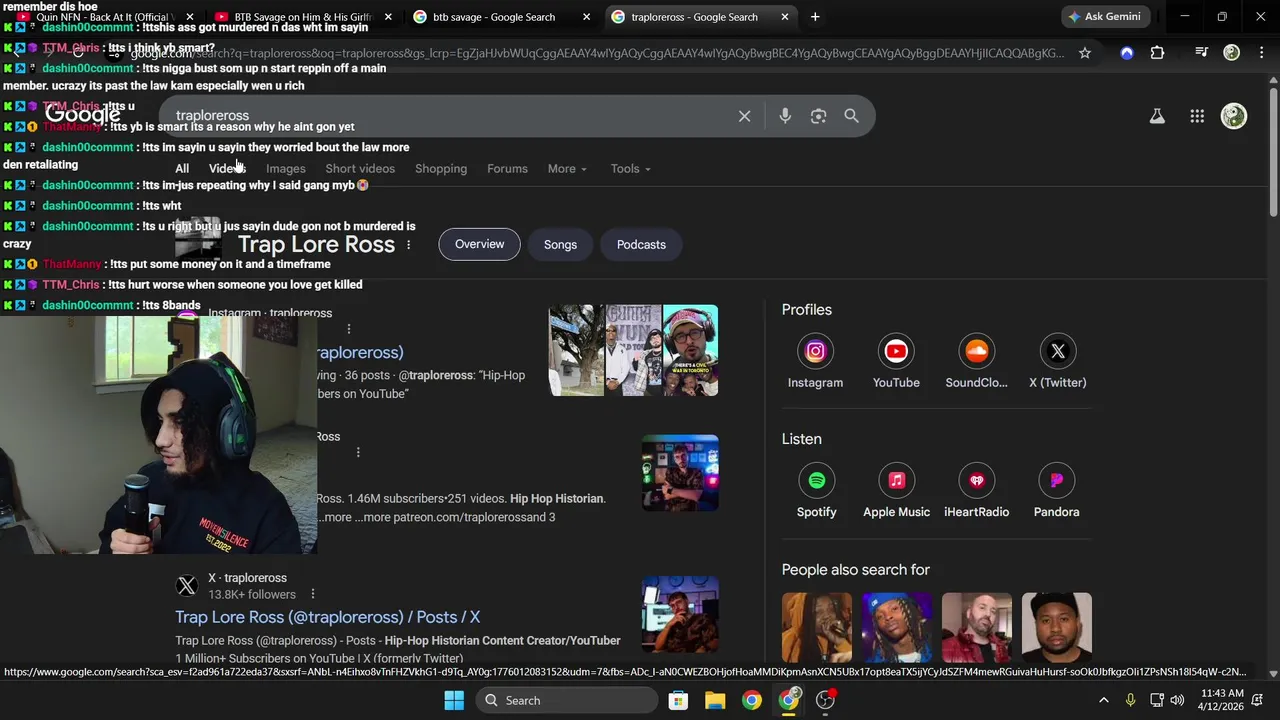Open the Google logo homepage link

(83, 114)
